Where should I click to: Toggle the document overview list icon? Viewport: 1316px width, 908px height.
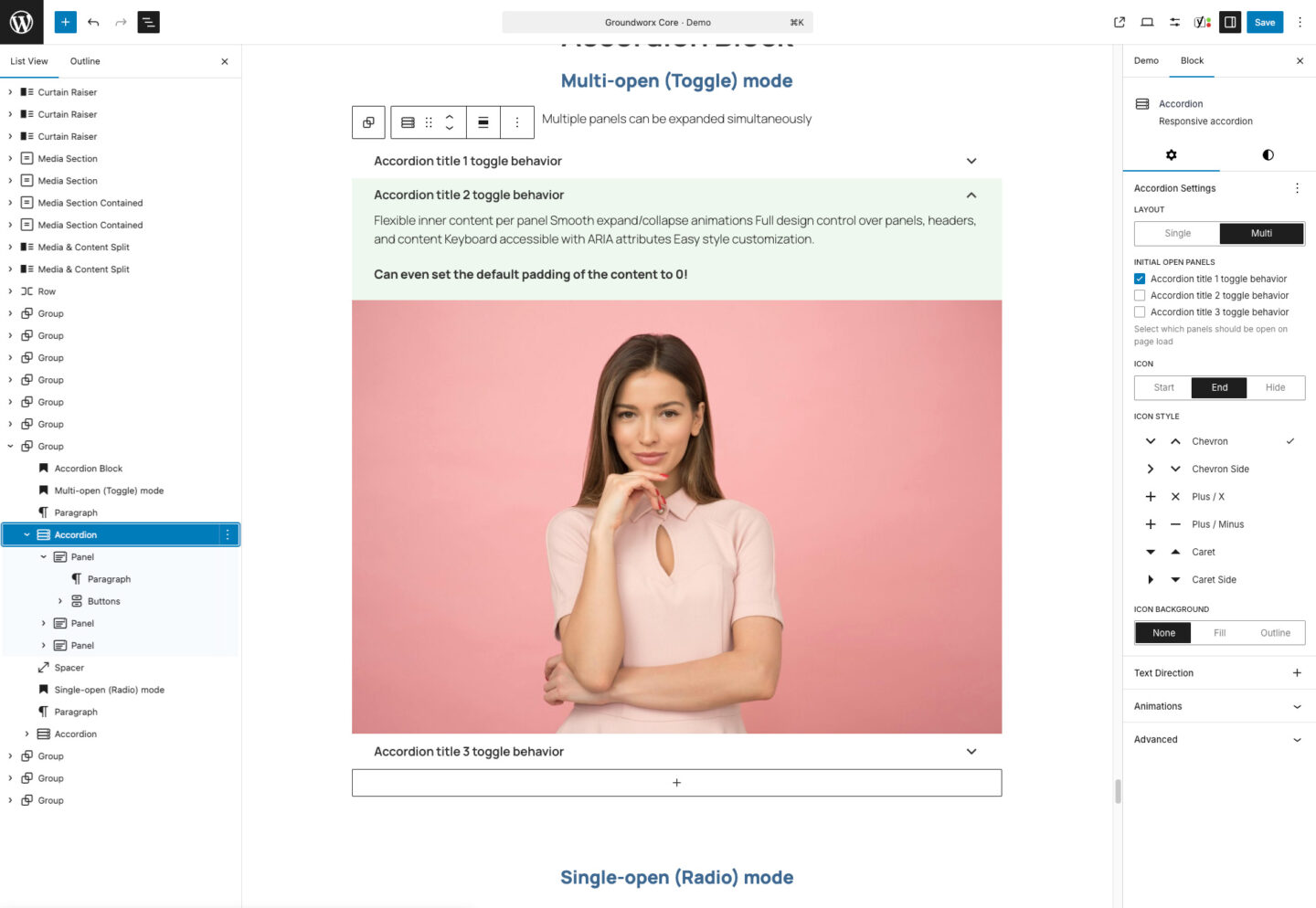[x=148, y=22]
